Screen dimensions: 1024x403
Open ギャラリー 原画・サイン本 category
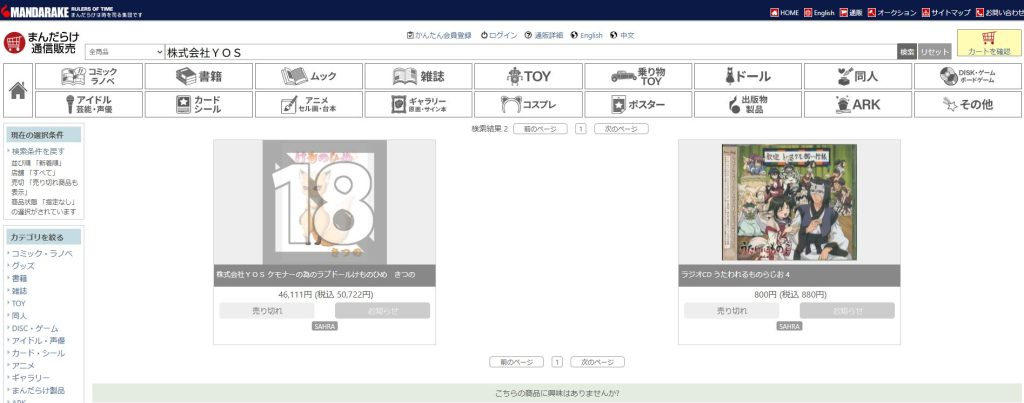pyautogui.click(x=419, y=105)
